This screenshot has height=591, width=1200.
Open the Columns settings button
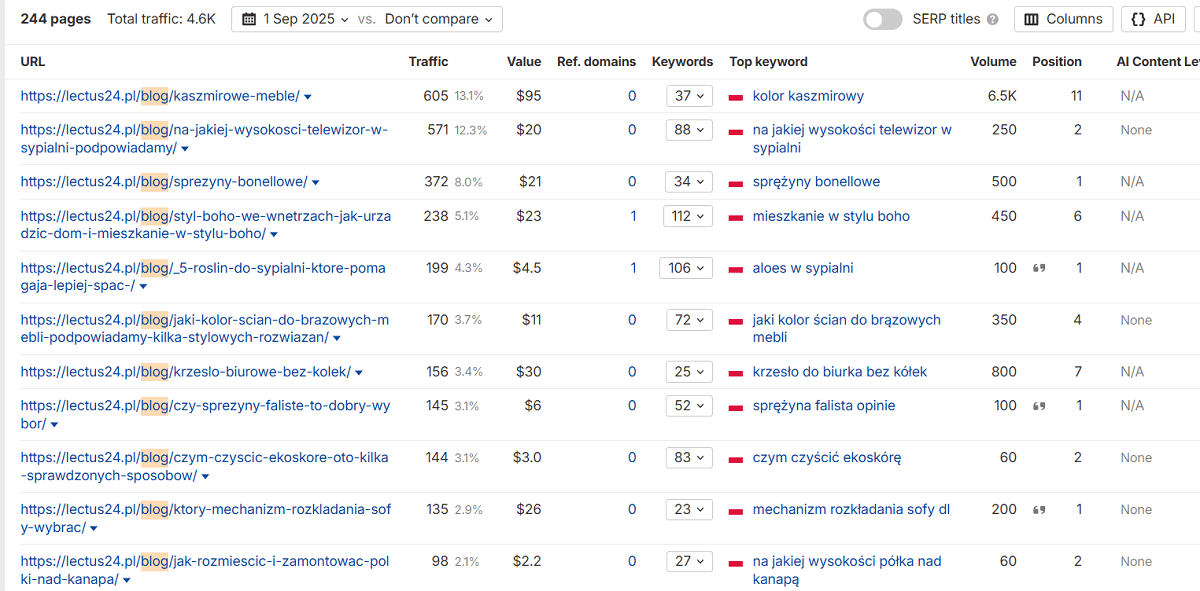pyautogui.click(x=1064, y=19)
